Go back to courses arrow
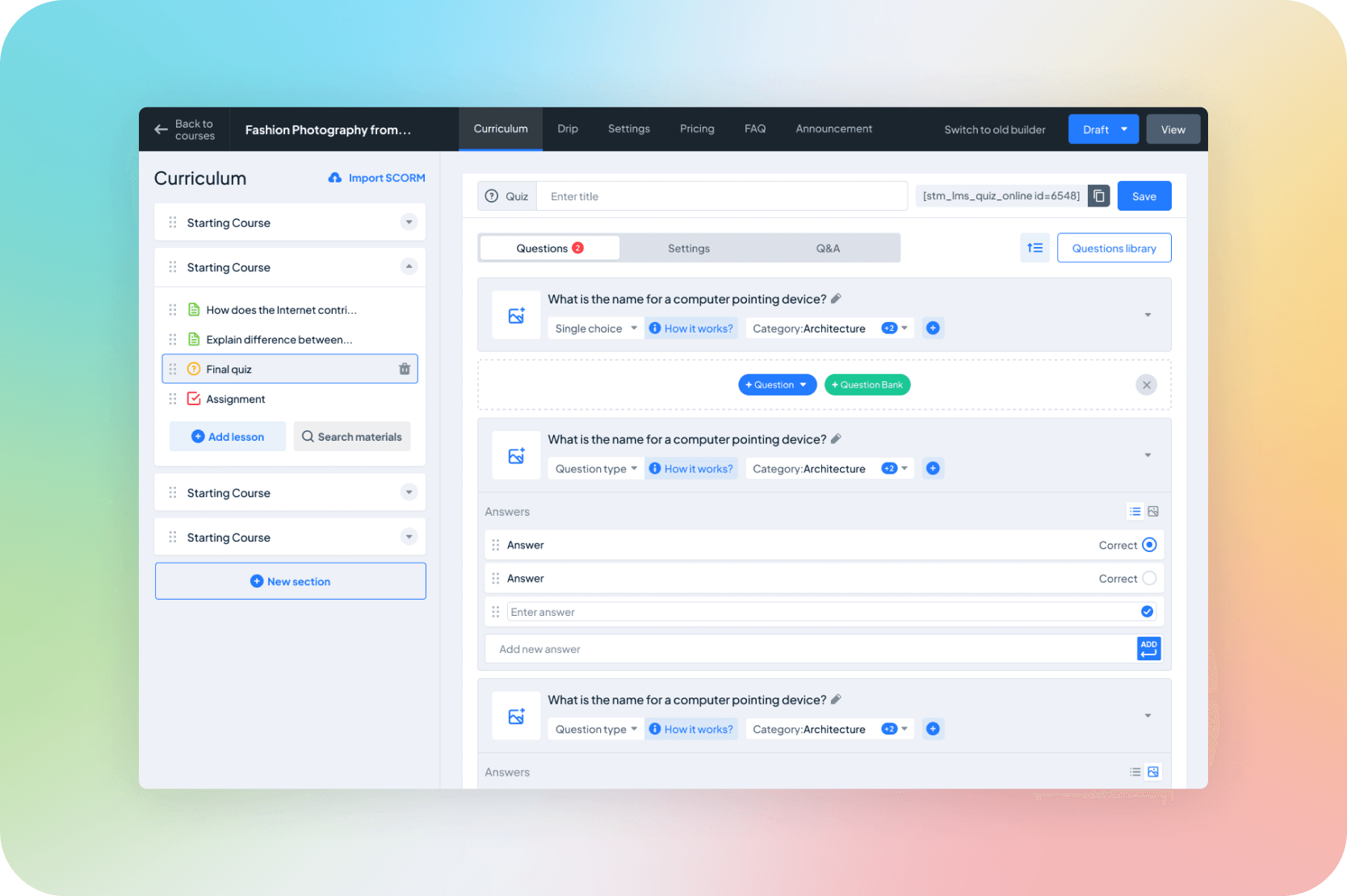This screenshot has height=896, width=1347. point(162,129)
